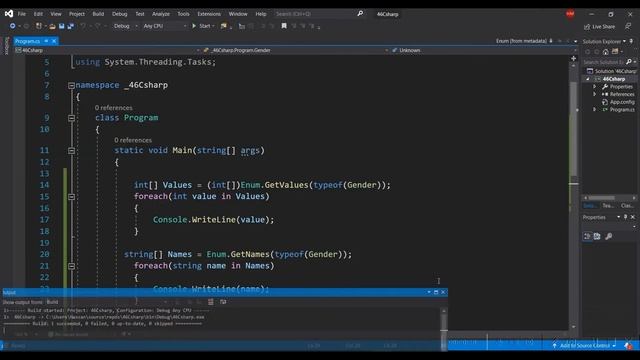Collapse the class Program block
This screenshot has width=640, height=360.
[71, 118]
